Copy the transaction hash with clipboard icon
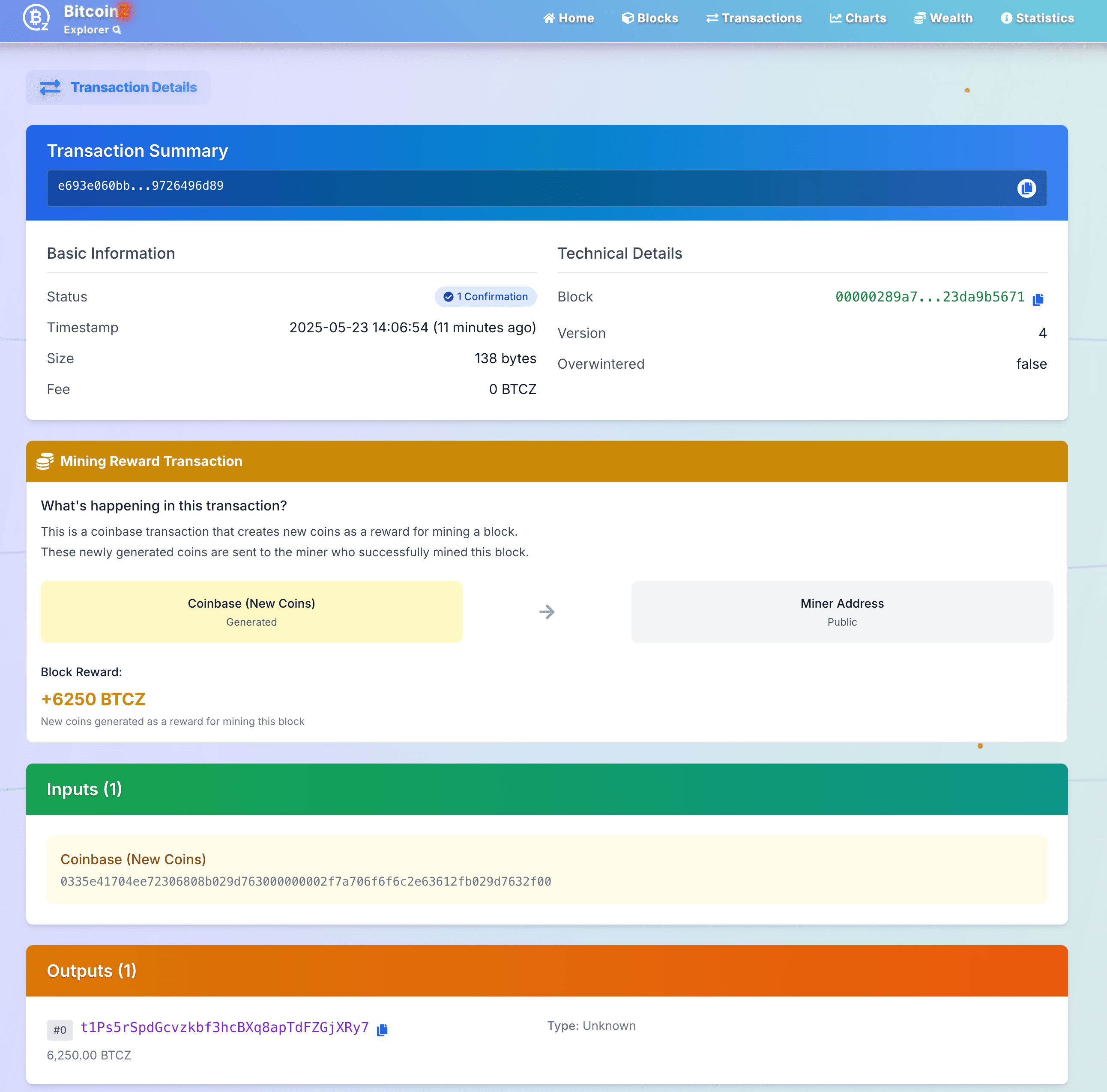The height and width of the screenshot is (1092, 1107). tap(1026, 188)
